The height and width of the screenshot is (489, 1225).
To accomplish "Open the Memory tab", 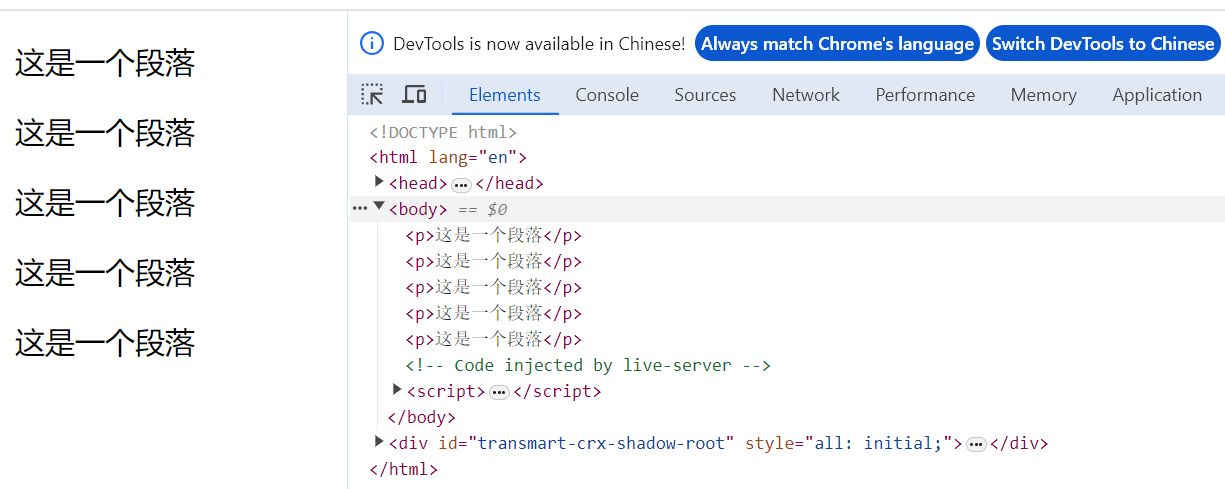I will point(1043,95).
